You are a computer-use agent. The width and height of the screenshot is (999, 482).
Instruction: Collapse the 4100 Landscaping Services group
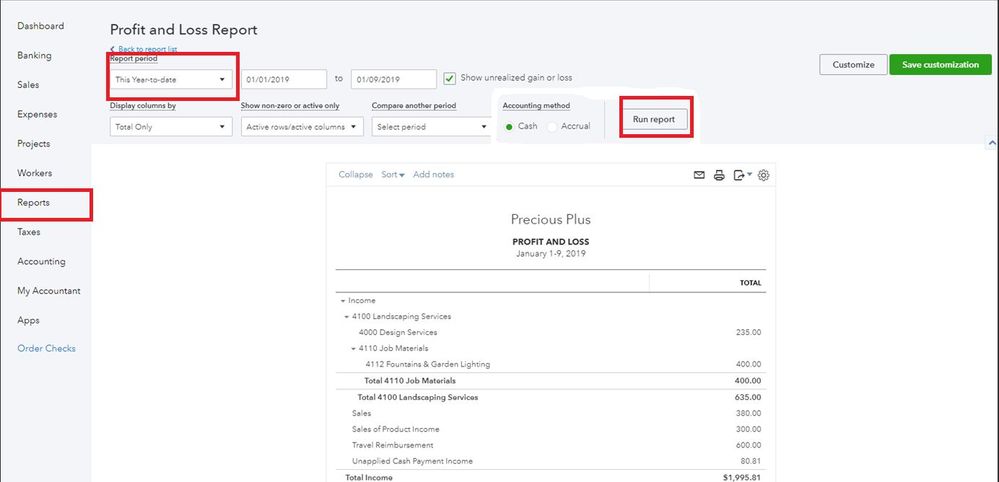pyautogui.click(x=347, y=317)
